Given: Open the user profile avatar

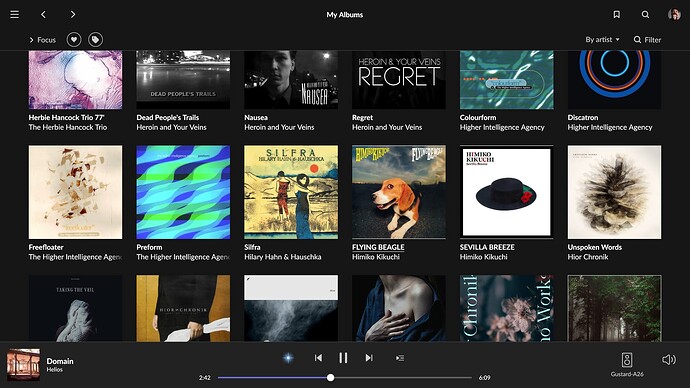Looking at the screenshot, I should click(x=674, y=15).
